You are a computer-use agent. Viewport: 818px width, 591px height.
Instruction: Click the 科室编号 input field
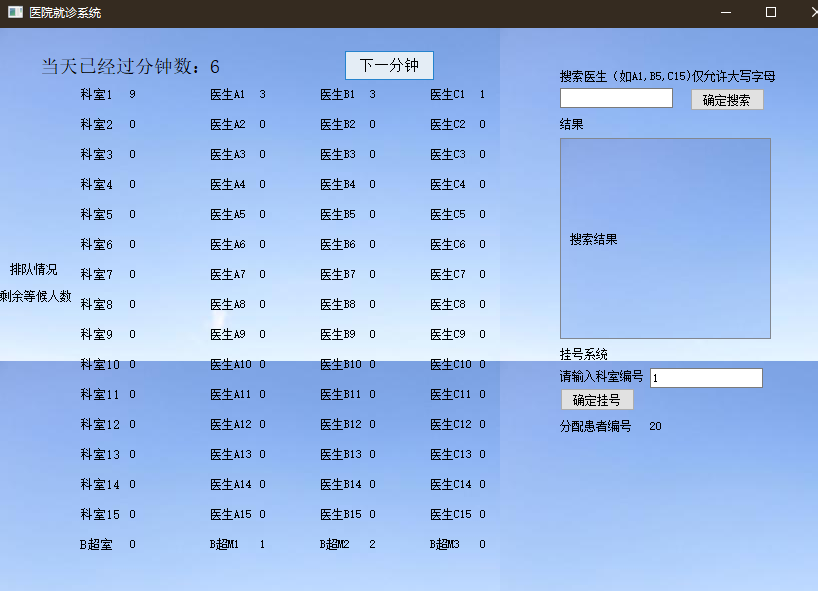(706, 378)
